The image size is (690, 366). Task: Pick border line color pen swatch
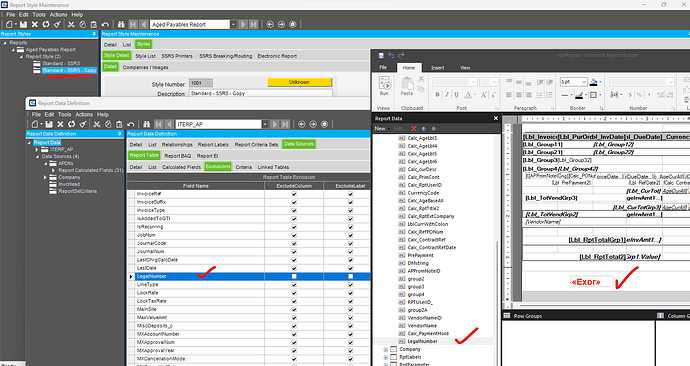tap(579, 95)
